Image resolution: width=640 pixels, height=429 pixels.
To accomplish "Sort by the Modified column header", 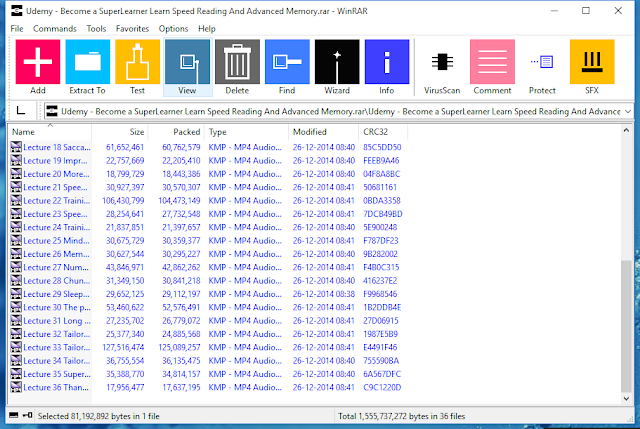I will 324,132.
